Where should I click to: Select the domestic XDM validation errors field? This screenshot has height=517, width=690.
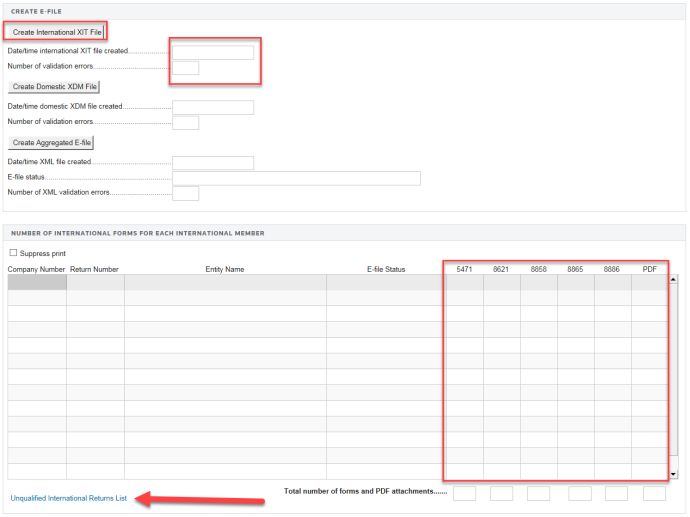[185, 123]
